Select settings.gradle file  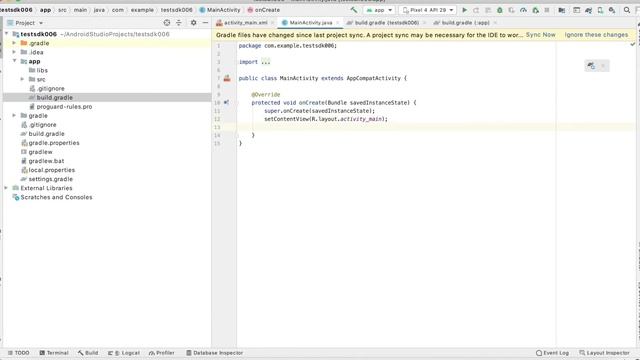[x=51, y=179]
